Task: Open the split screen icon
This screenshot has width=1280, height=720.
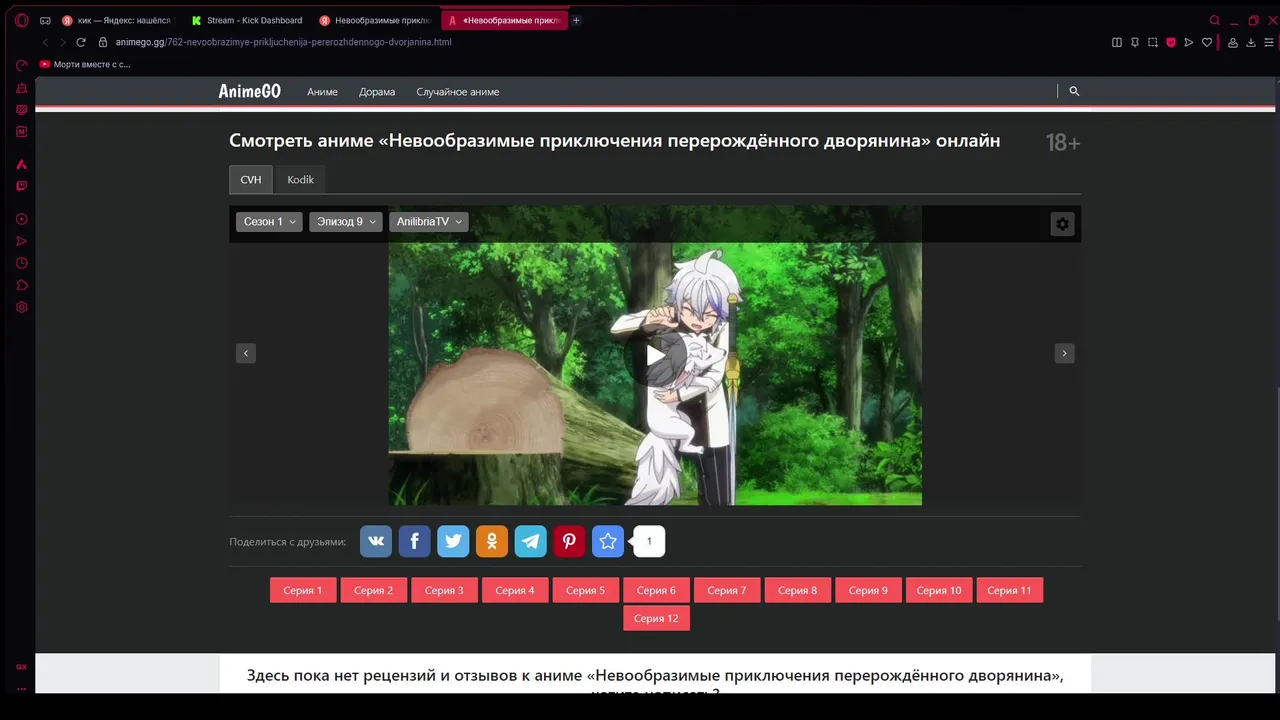Action: [x=1117, y=42]
